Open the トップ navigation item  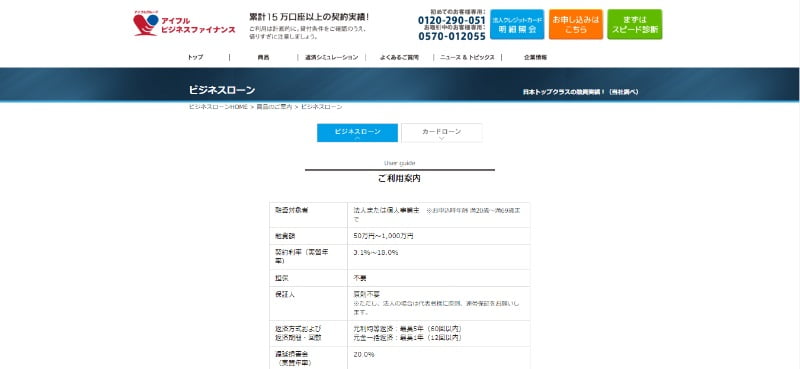(195, 57)
